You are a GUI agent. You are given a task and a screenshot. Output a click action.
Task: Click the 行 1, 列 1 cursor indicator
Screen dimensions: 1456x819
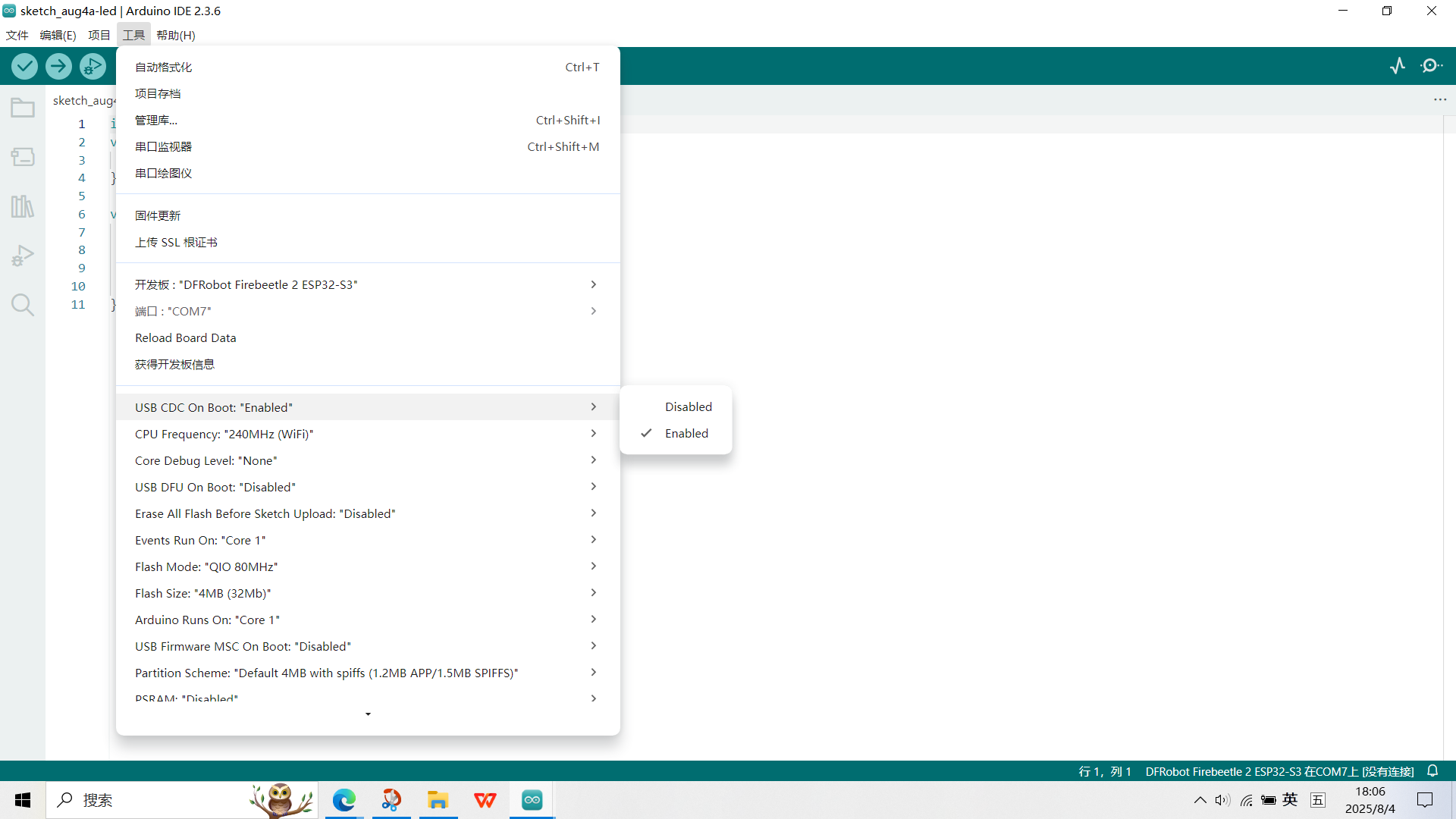click(x=1104, y=771)
